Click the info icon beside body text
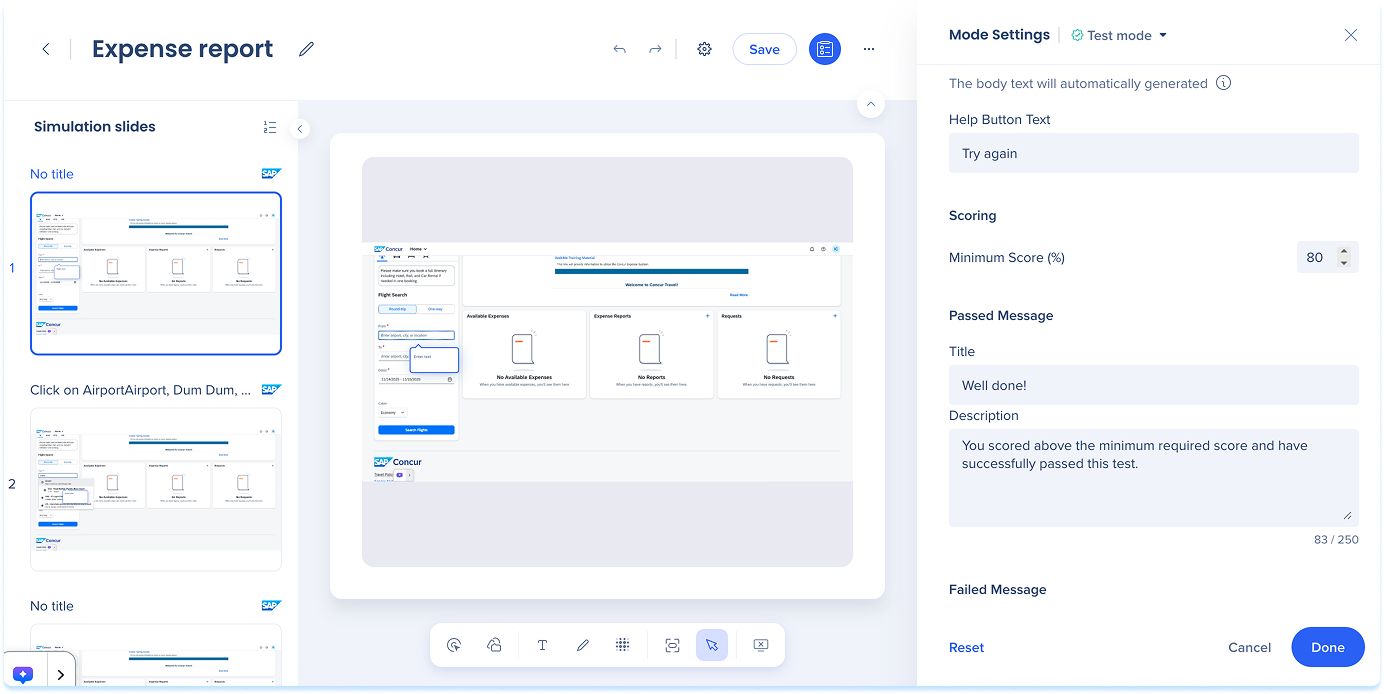Image resolution: width=1384 pixels, height=694 pixels. click(1223, 84)
